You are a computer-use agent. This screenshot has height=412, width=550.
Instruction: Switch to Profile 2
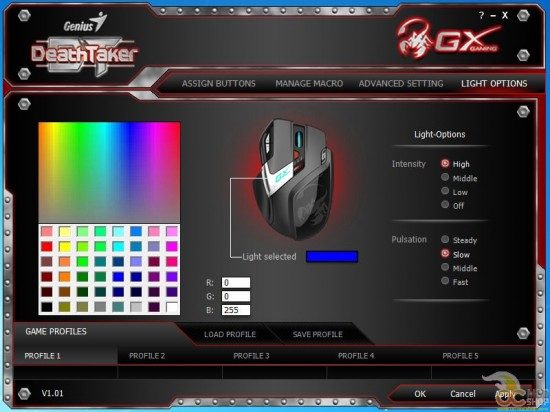(x=147, y=356)
